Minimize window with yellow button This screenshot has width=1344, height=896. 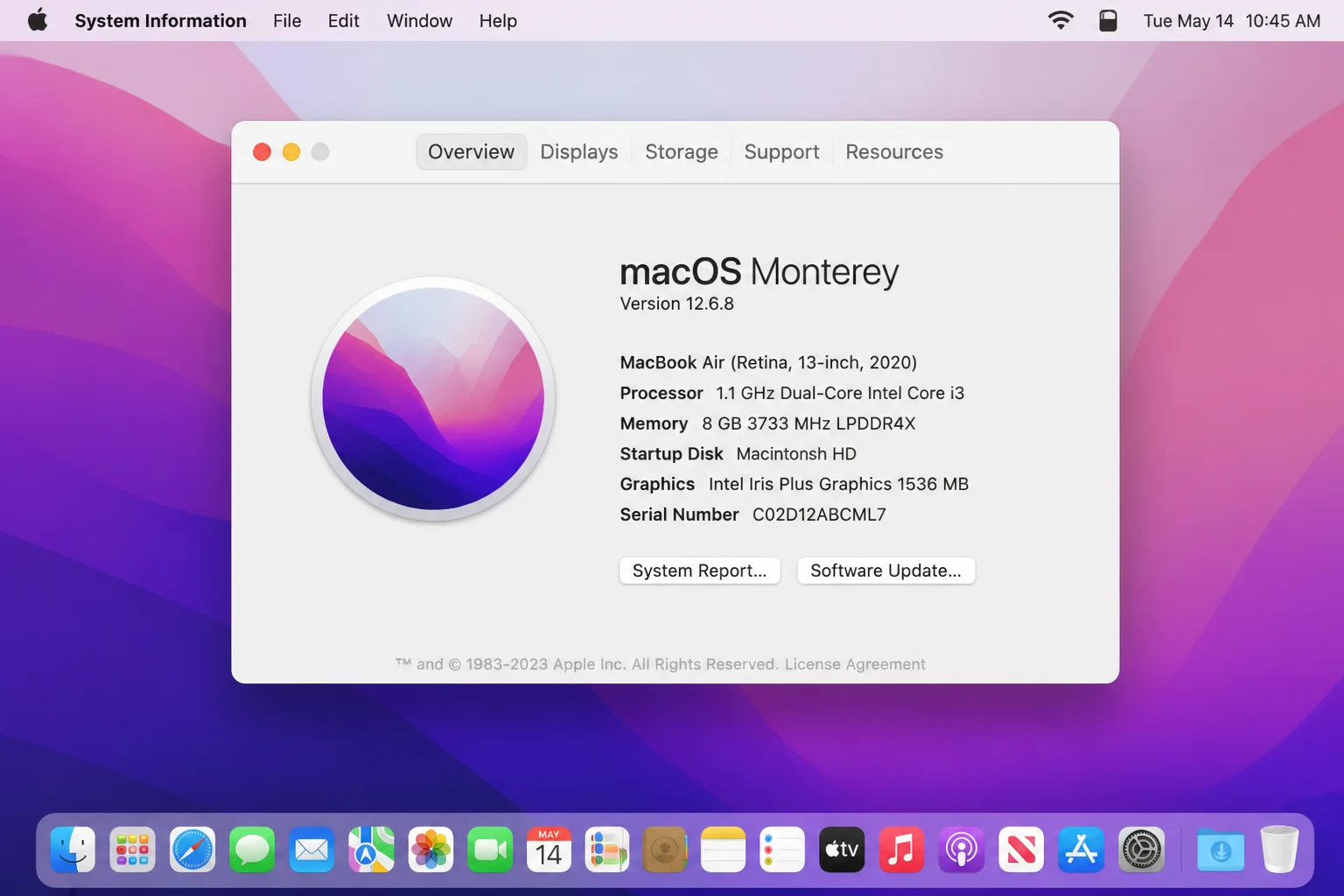click(x=291, y=152)
